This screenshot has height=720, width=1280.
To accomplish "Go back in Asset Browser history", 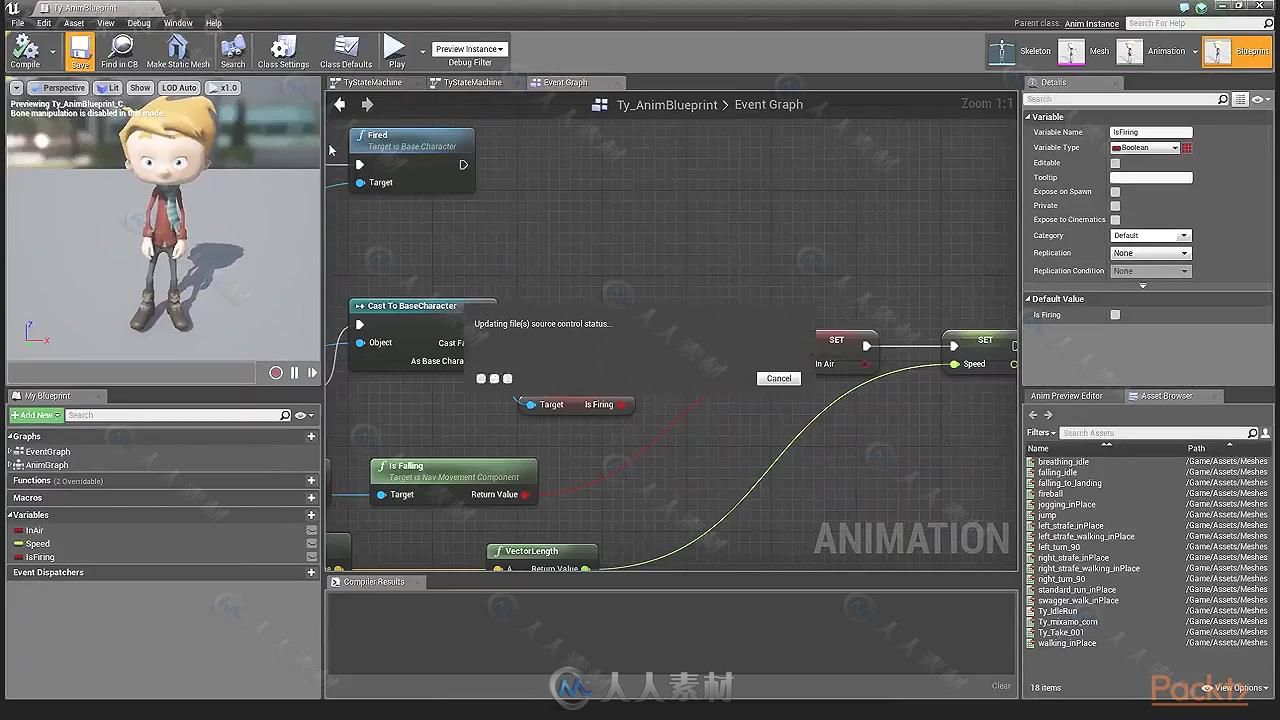I will 1035,415.
